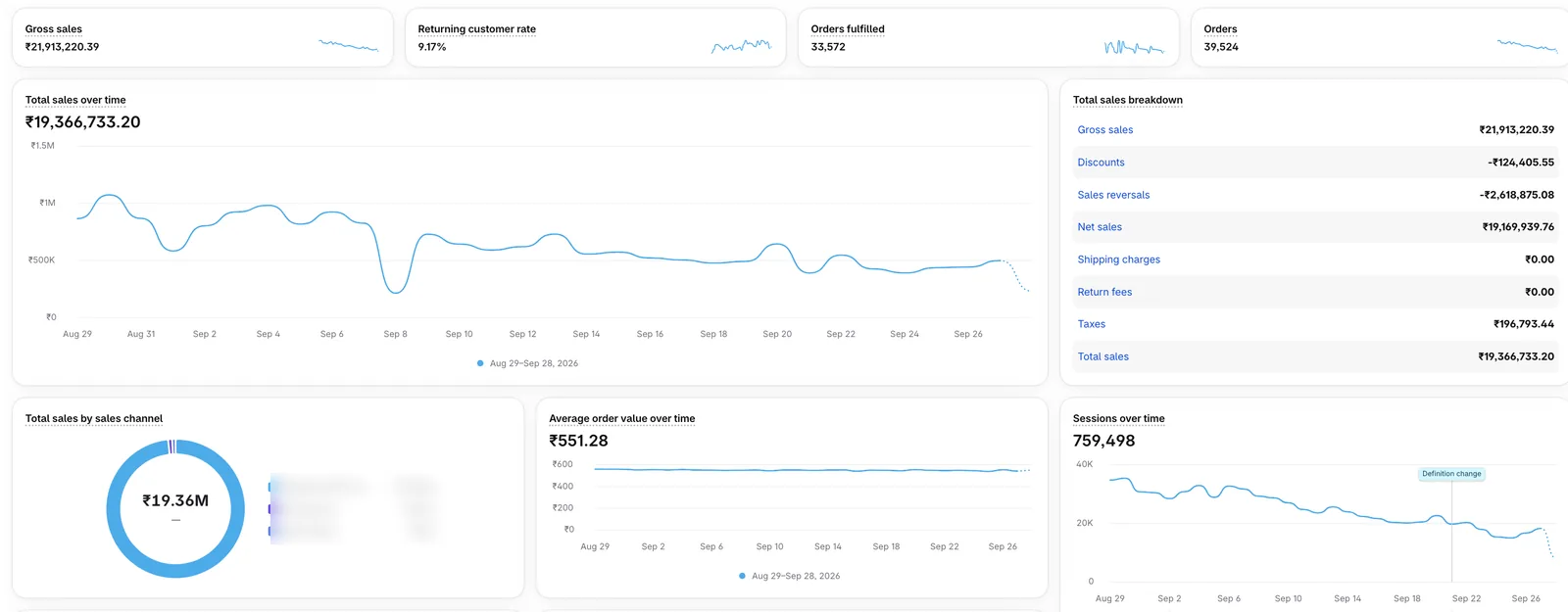Click the Sales reversals breakdown link

click(1114, 195)
